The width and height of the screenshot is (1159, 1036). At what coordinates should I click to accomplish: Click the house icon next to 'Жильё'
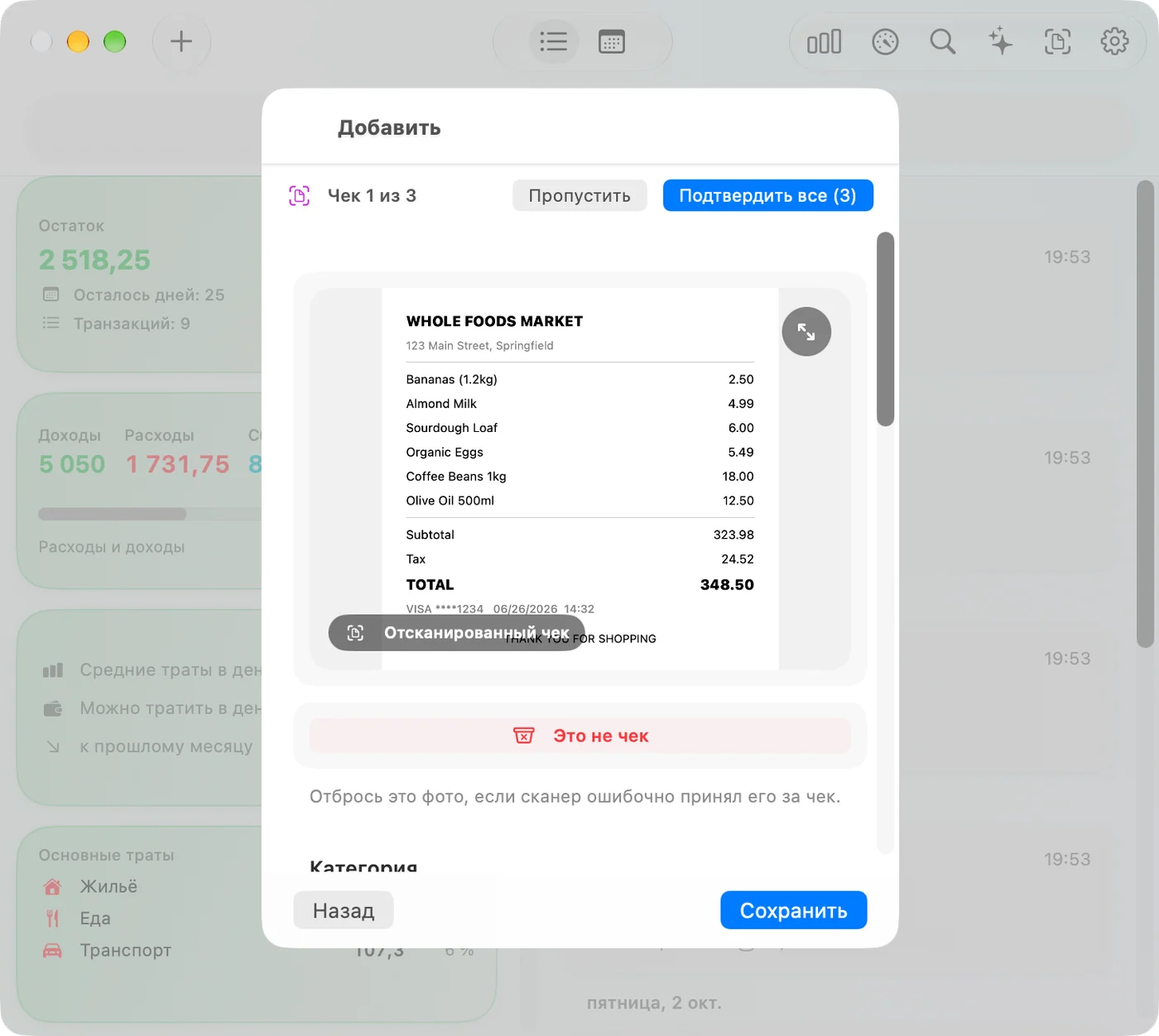click(52, 887)
